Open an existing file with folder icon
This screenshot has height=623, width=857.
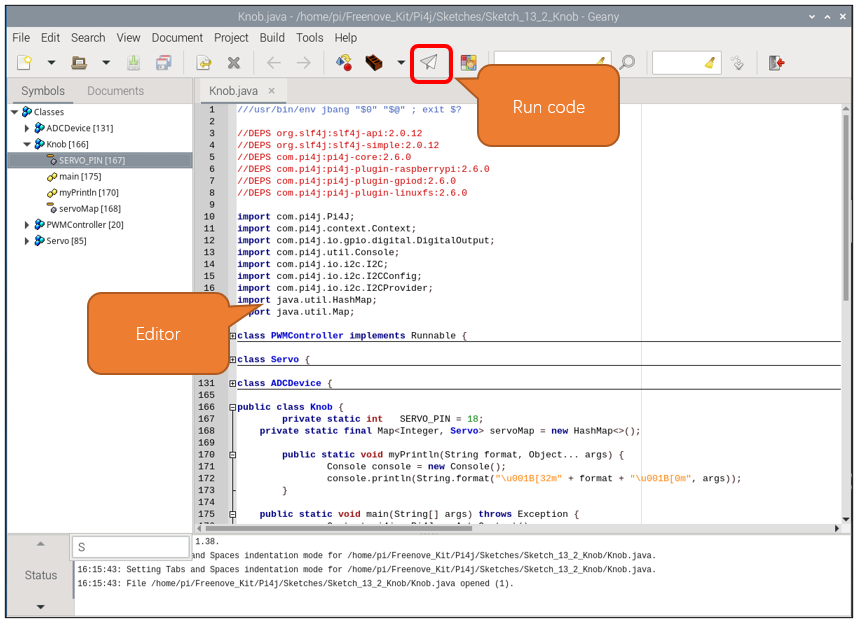pyautogui.click(x=79, y=63)
